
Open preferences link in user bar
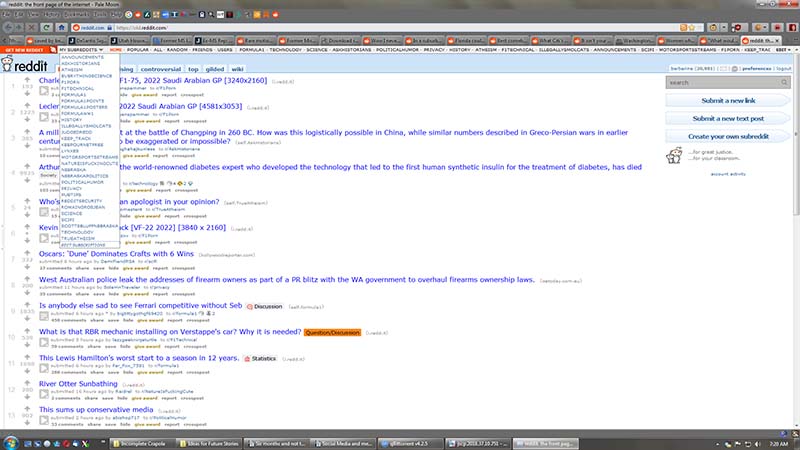tap(756, 68)
